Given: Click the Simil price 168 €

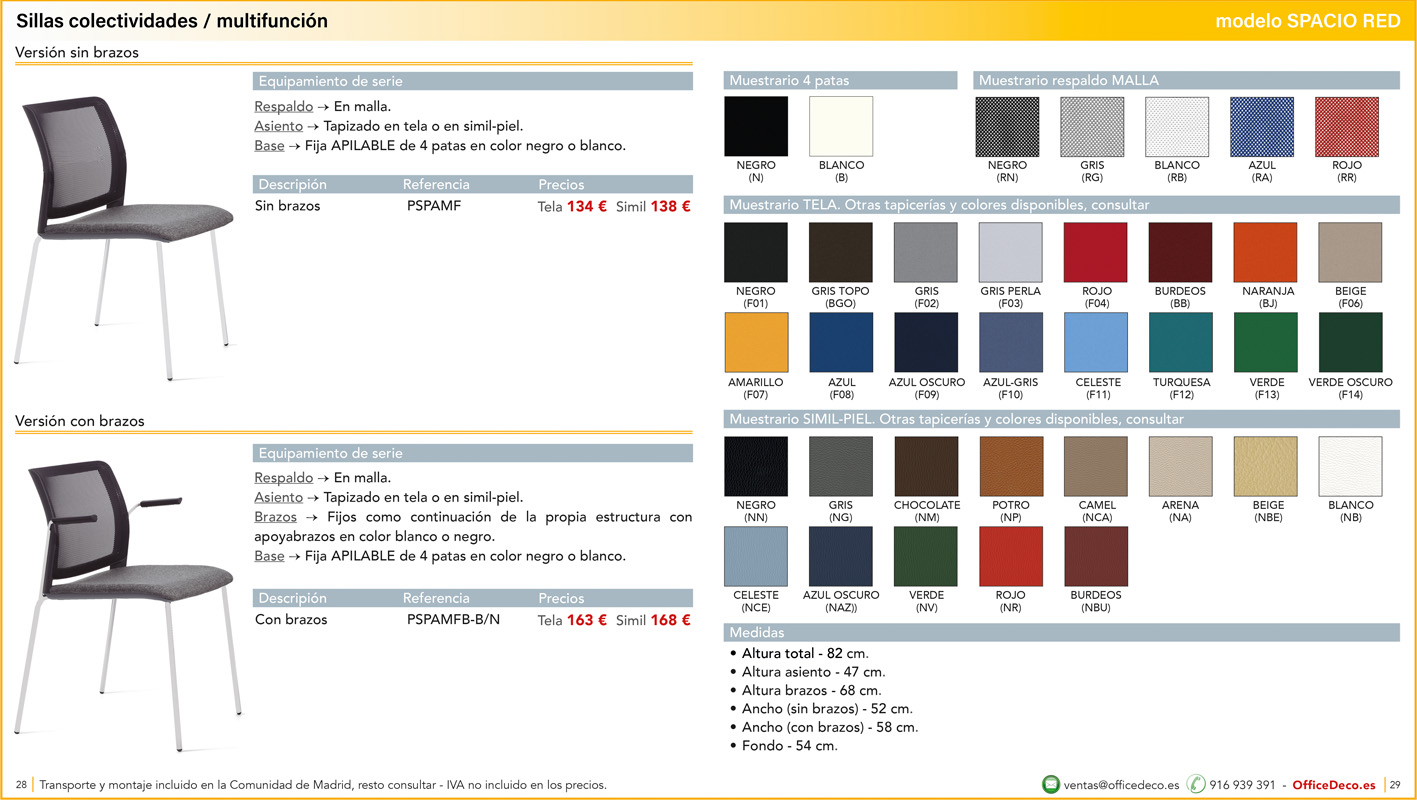Looking at the screenshot, I should pos(671,620).
